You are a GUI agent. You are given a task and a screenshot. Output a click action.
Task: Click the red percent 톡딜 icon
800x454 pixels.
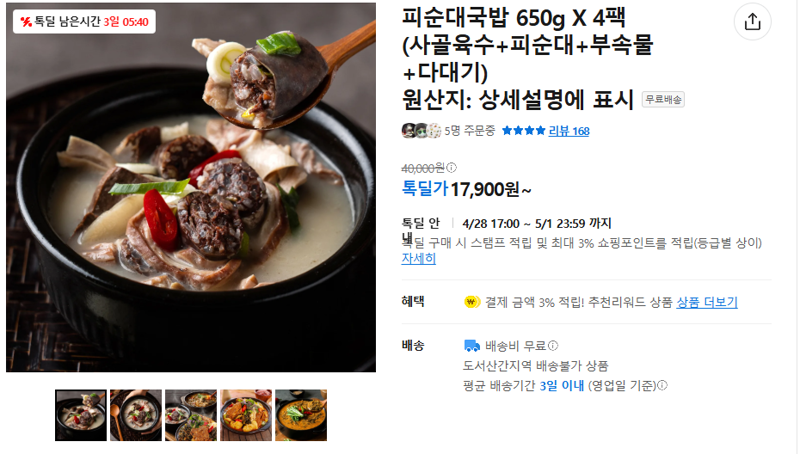pos(26,22)
